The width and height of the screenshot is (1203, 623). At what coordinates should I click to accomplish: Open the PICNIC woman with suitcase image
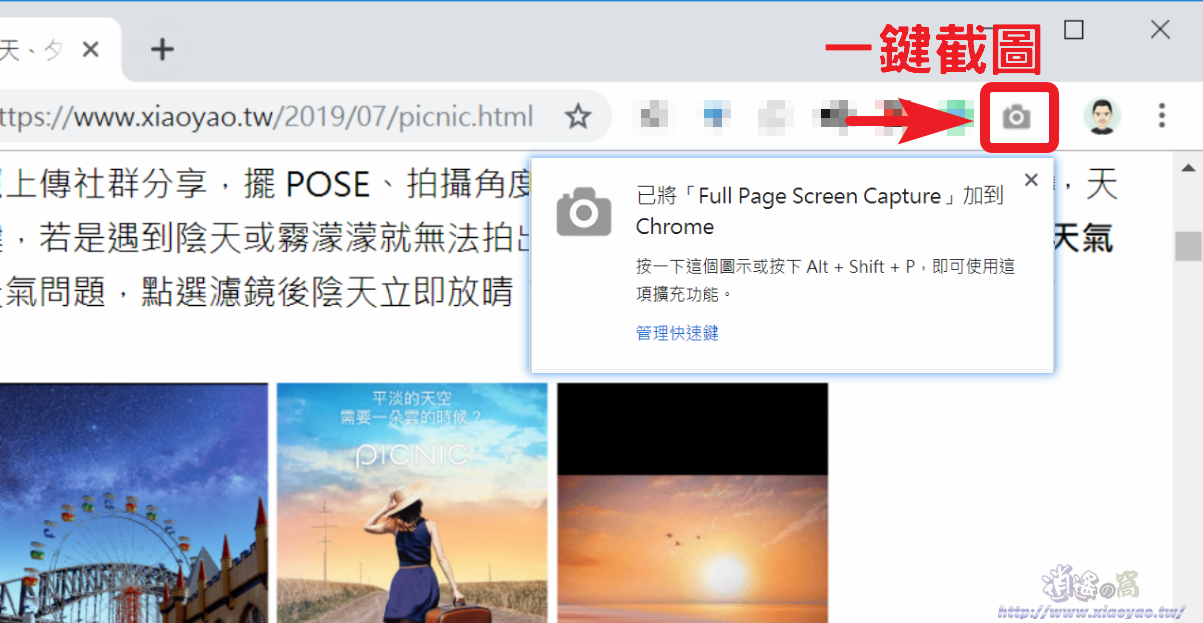(412, 503)
